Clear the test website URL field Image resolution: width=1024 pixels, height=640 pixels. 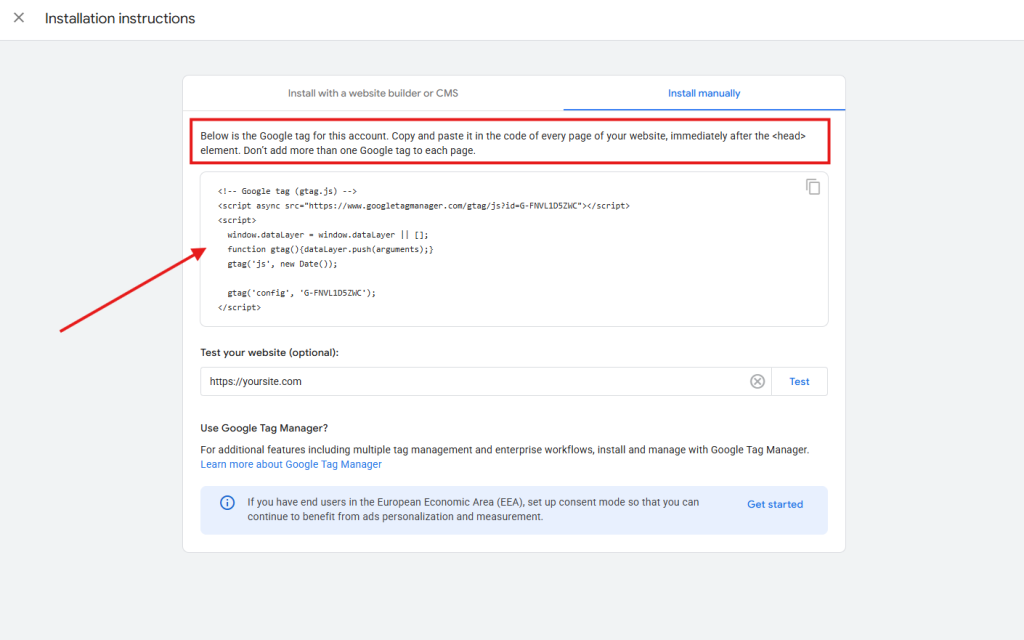(x=757, y=381)
